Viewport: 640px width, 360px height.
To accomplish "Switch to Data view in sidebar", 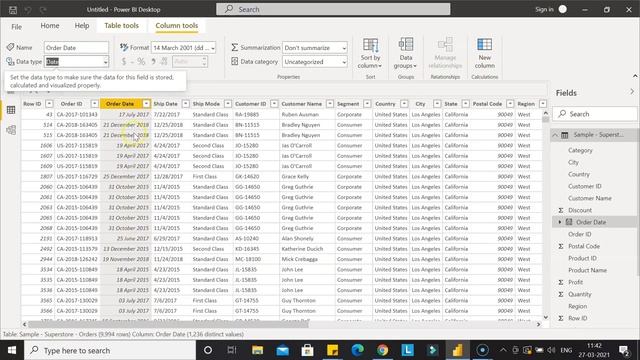I will tap(11, 110).
